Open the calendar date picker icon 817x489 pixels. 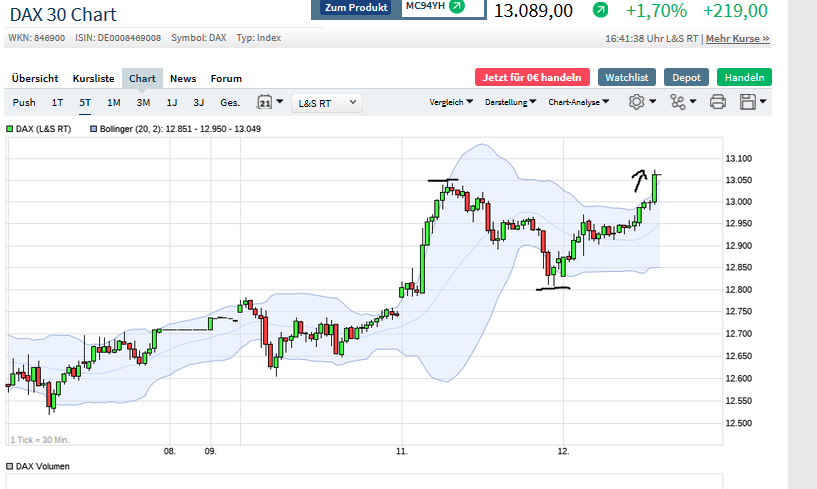click(266, 102)
